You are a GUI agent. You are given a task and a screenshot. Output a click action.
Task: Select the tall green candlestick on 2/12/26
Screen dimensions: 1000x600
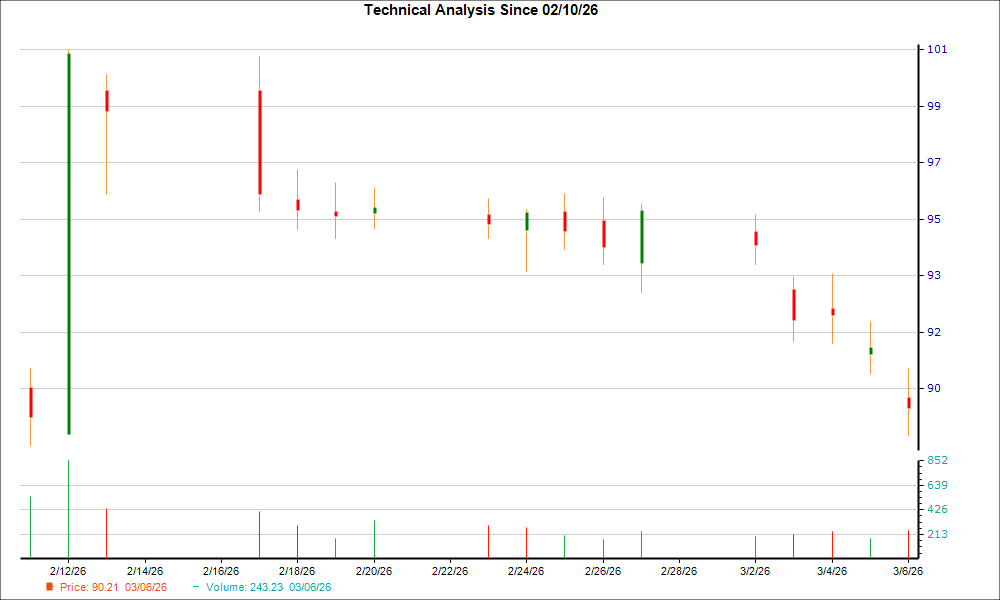point(68,240)
